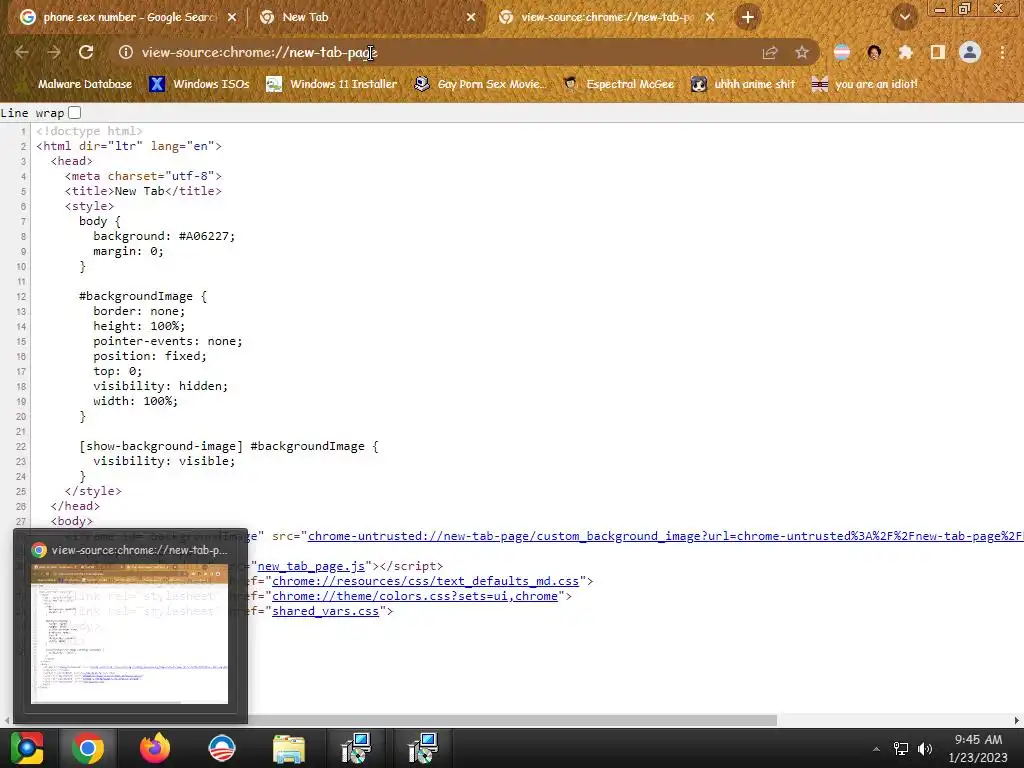
Task: Open the network tray icon
Action: (901, 749)
